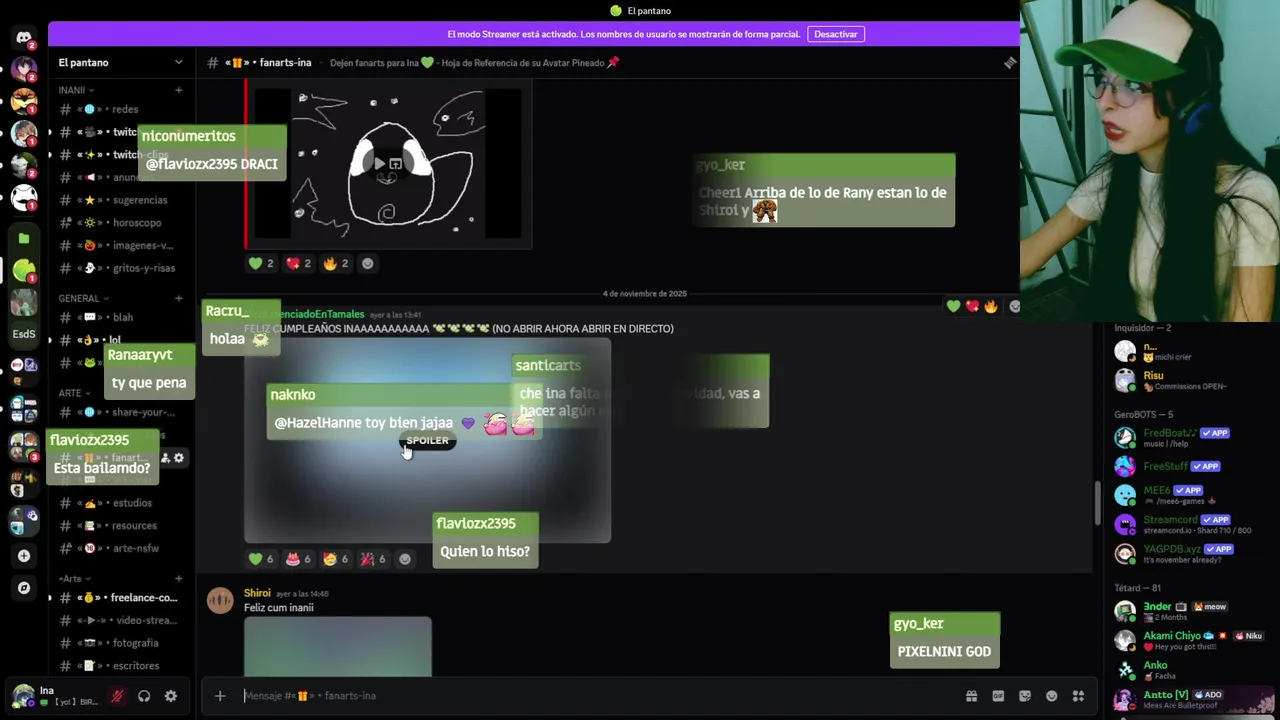Open Discover servers compass icon
This screenshot has width=1280, height=720.
click(24, 588)
